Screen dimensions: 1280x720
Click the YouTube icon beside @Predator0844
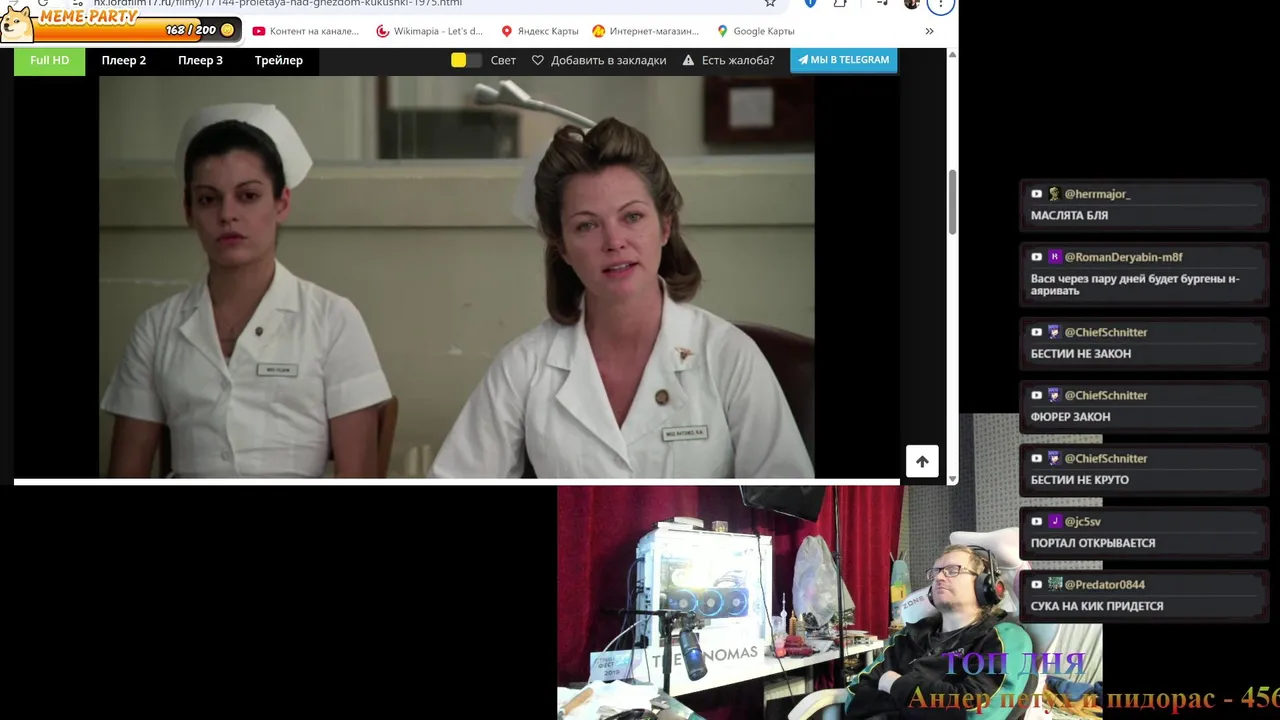(x=1036, y=584)
